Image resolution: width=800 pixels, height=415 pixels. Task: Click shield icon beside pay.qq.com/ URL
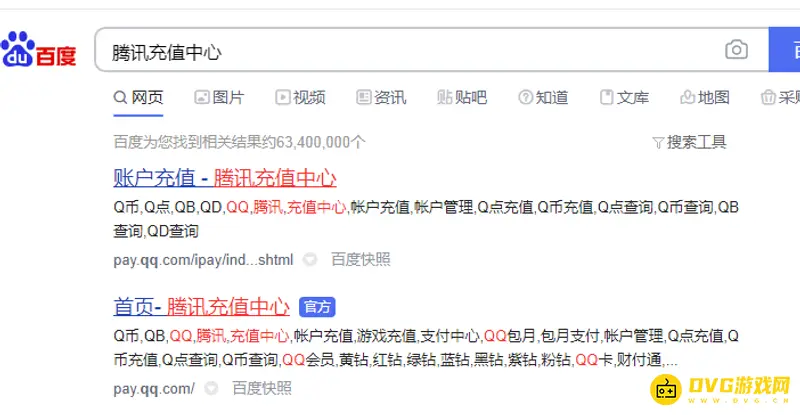[211, 388]
